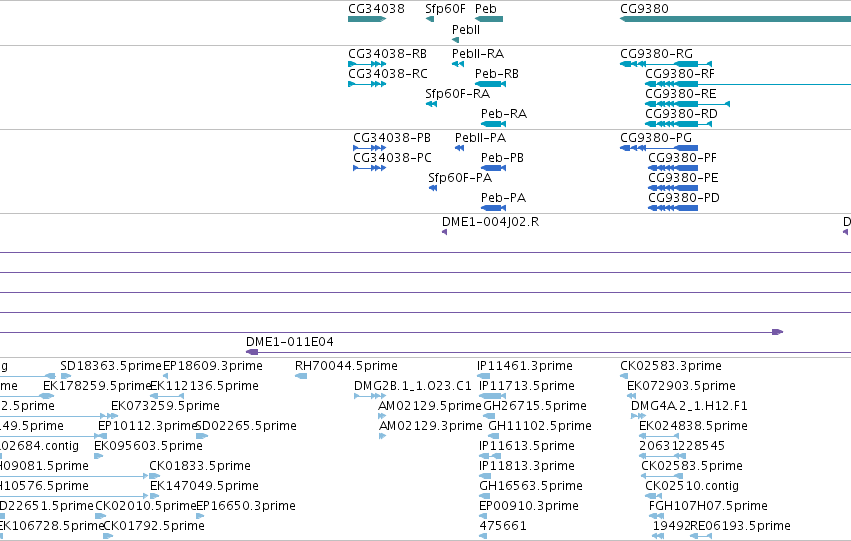Select protein CG34038-PC
This screenshot has height=541, width=851.
click(370, 168)
